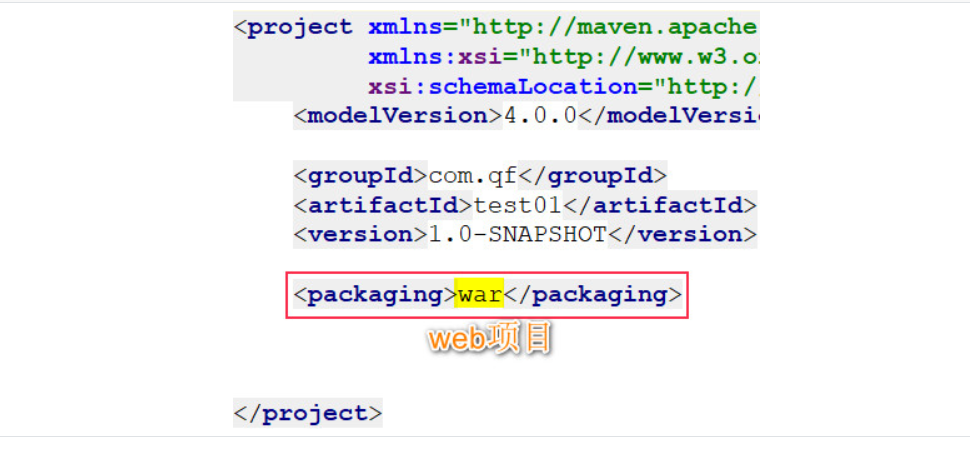Click the closing project tag
The height and width of the screenshot is (449, 970).
[x=308, y=414]
